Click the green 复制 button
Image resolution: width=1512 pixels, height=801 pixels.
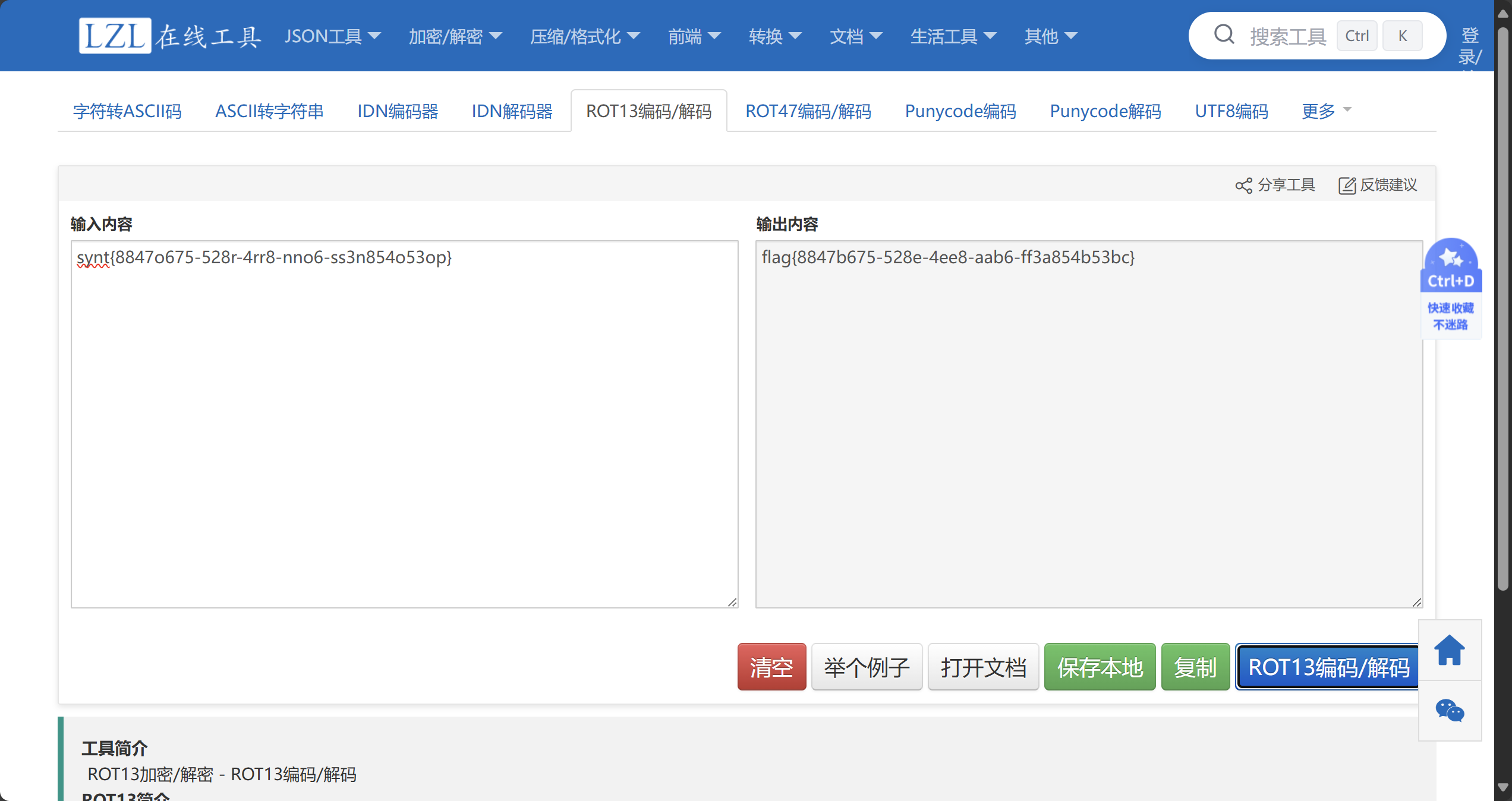1195,667
